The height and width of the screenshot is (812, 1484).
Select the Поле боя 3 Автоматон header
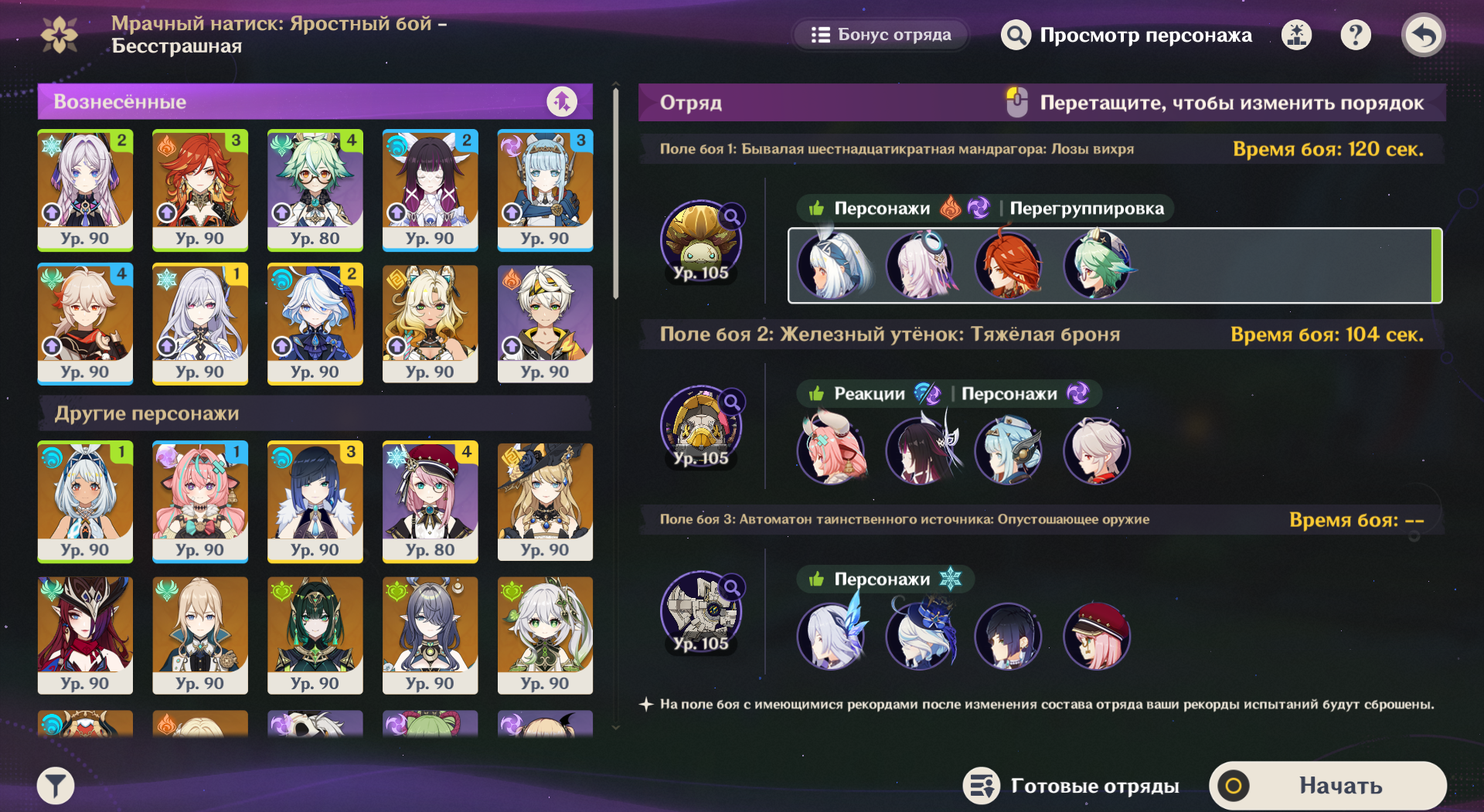(1041, 520)
